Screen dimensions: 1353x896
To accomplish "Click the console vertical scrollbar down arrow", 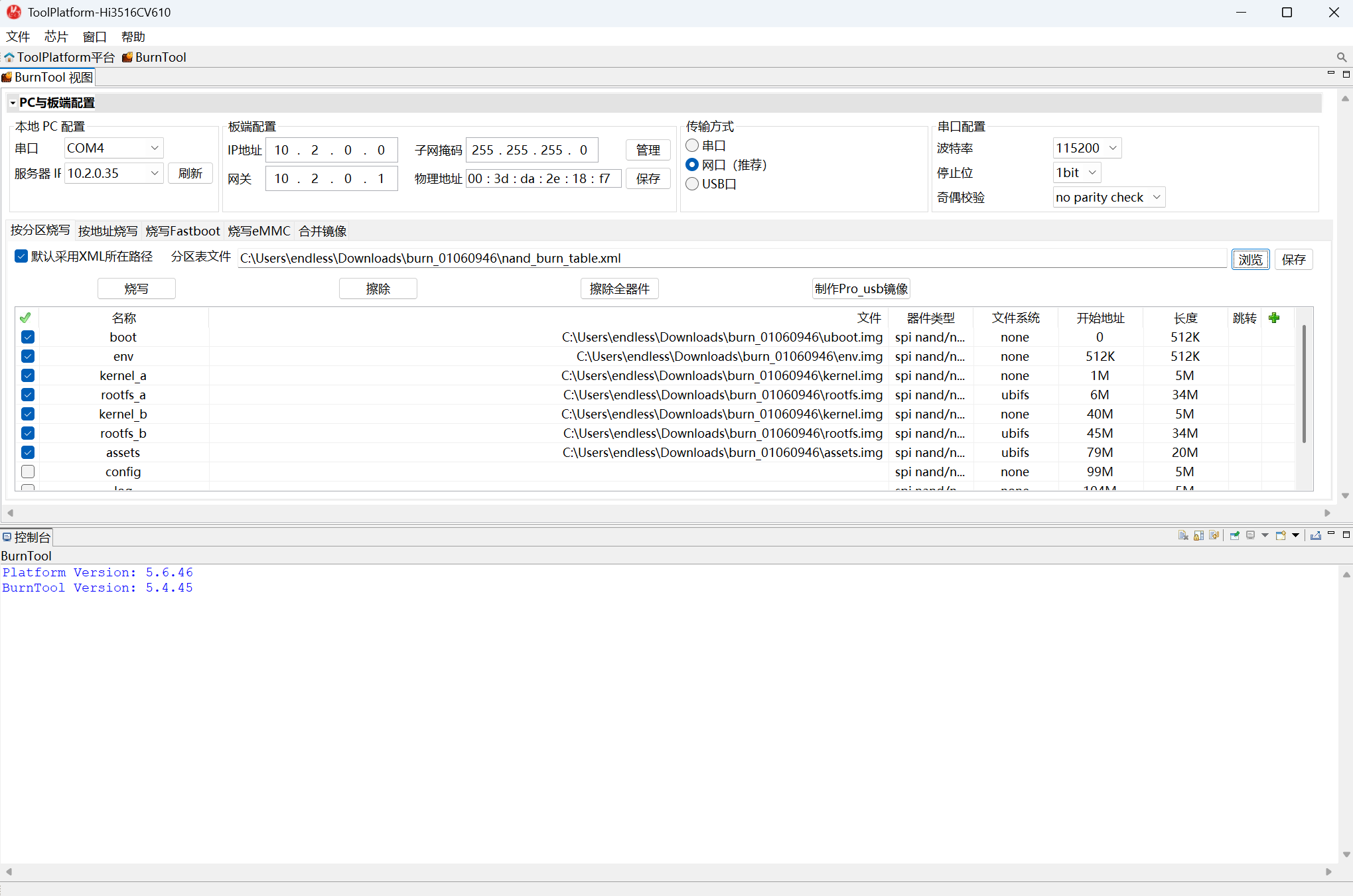I will 1346,854.
